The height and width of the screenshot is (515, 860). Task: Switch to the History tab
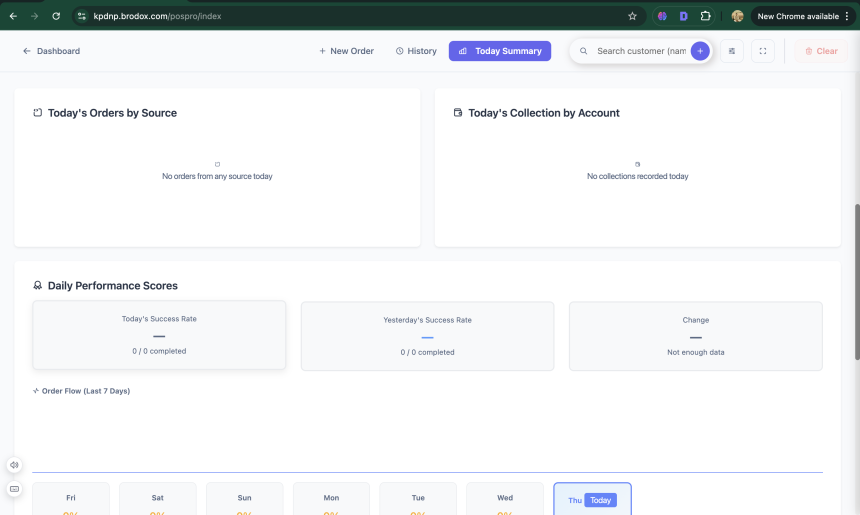416,51
